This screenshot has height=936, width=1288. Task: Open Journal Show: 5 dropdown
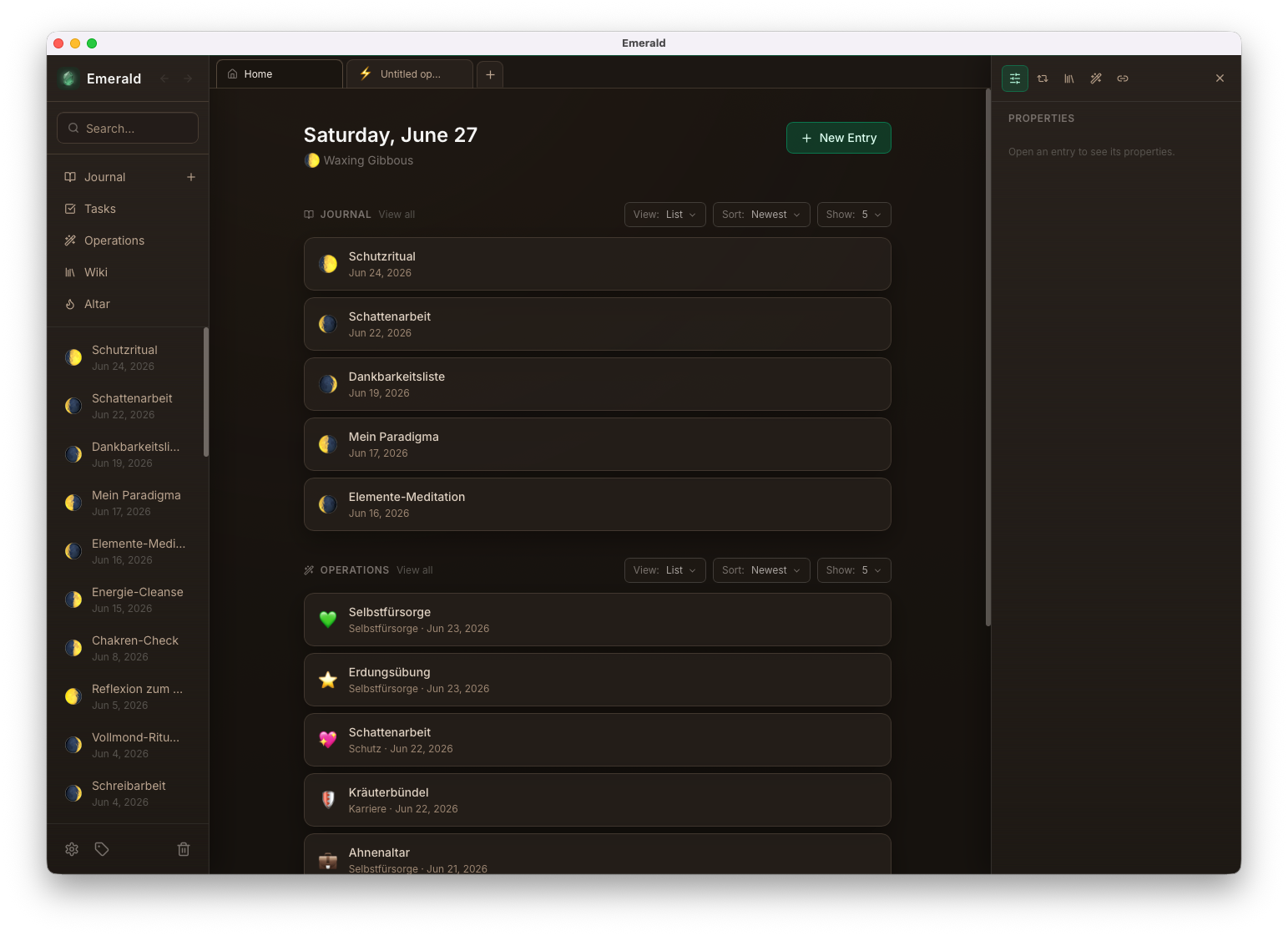[854, 215]
